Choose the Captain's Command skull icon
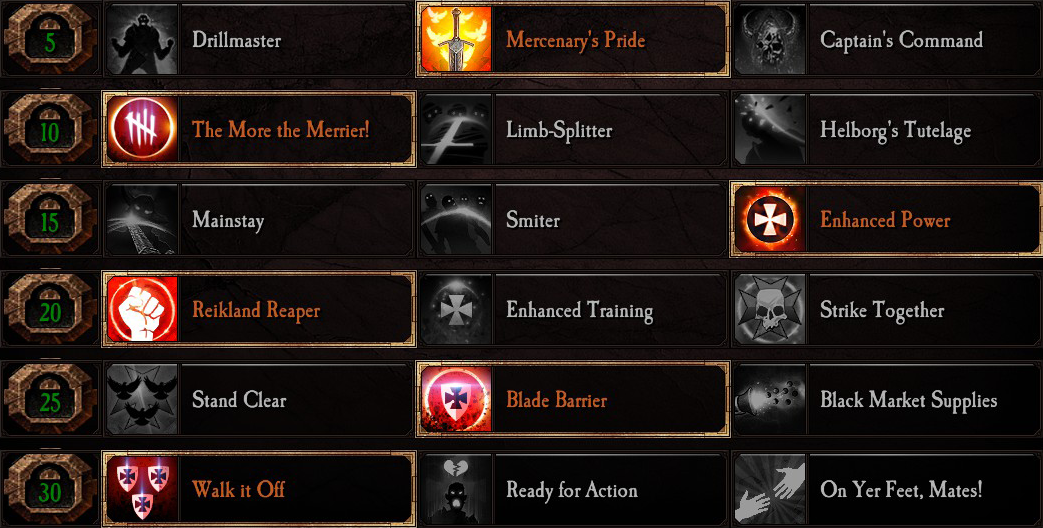Viewport: 1043px width, 528px height. click(x=770, y=39)
